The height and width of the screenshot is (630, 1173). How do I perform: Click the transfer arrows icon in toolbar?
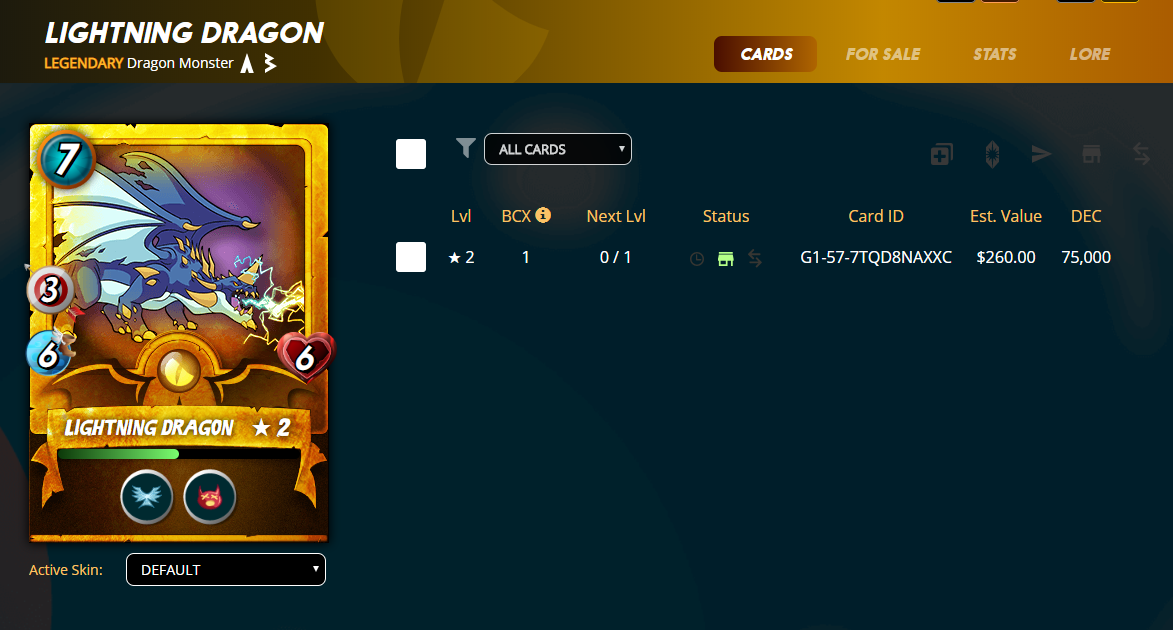1141,155
